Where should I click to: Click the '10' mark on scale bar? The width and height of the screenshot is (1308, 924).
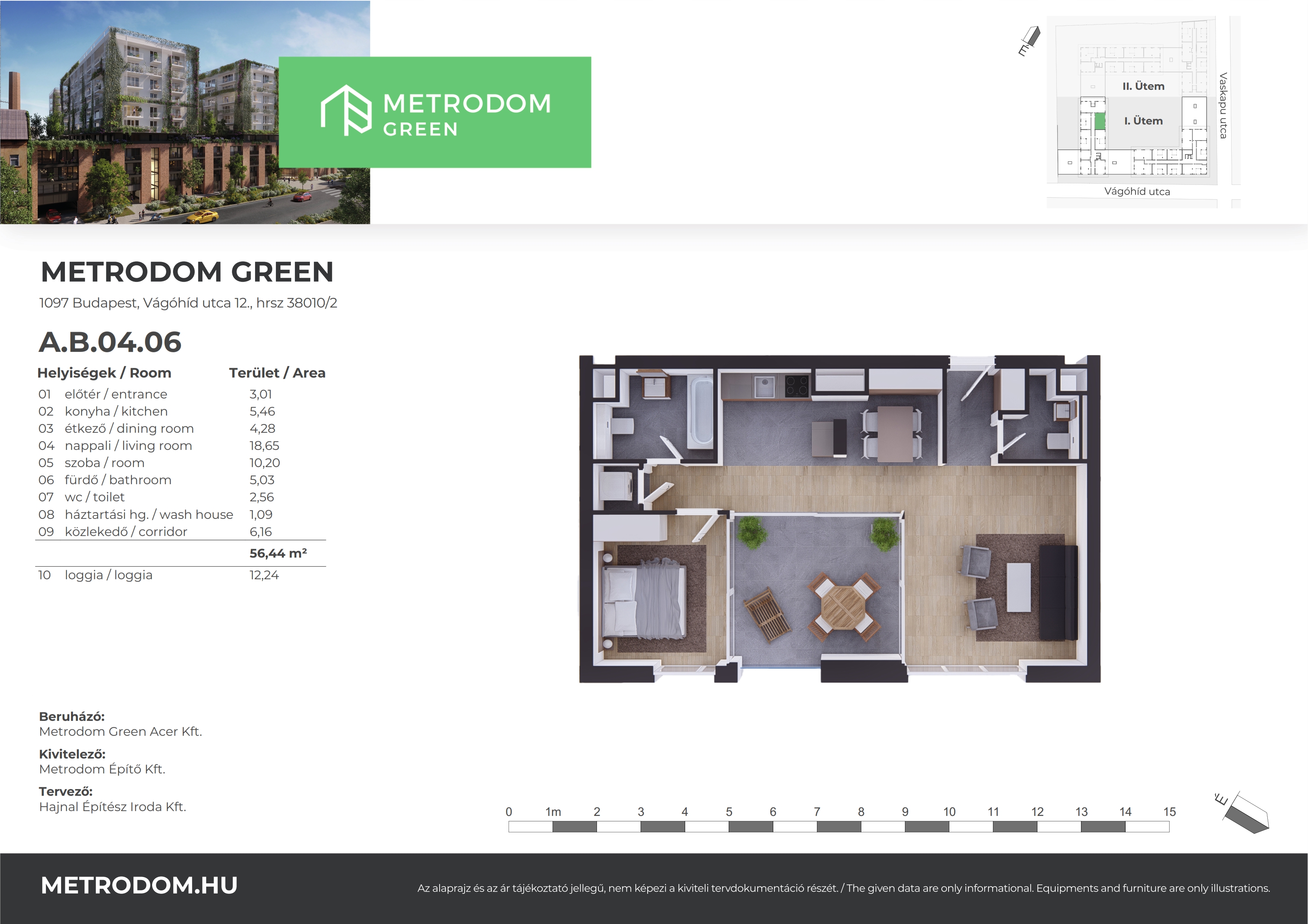[x=949, y=812]
